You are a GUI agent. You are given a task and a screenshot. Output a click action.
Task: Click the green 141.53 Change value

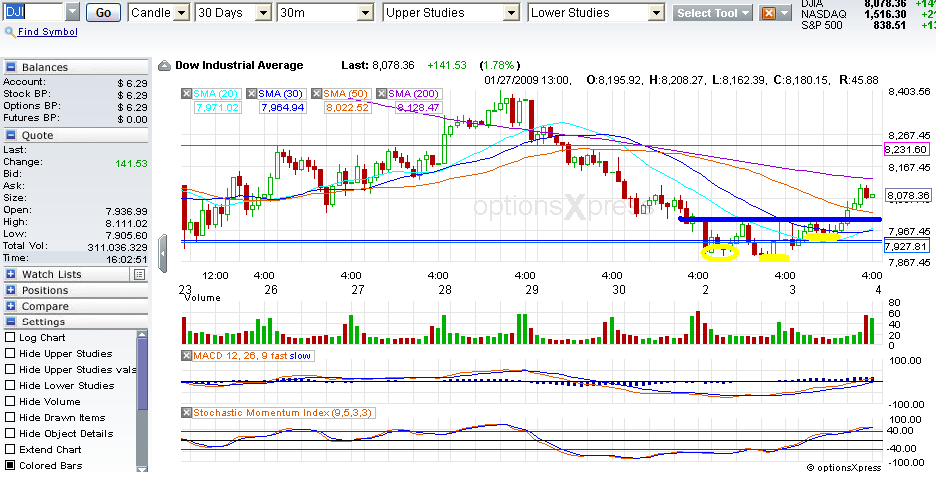point(130,162)
